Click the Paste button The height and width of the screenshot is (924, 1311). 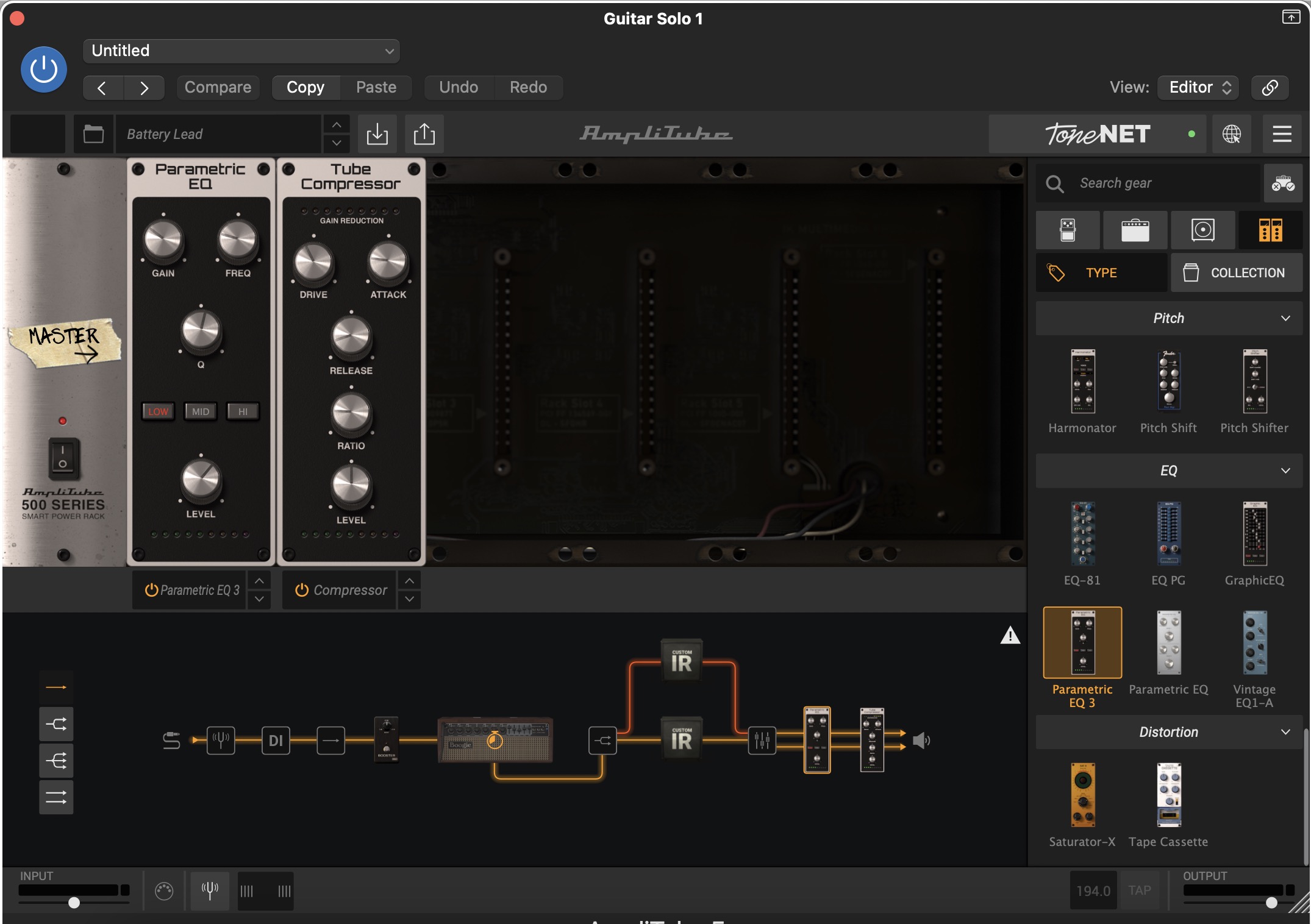coord(376,88)
